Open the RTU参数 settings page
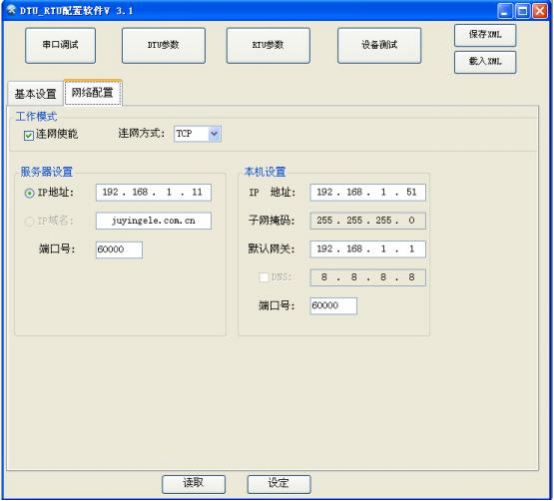This screenshot has height=501, width=554. point(268,45)
